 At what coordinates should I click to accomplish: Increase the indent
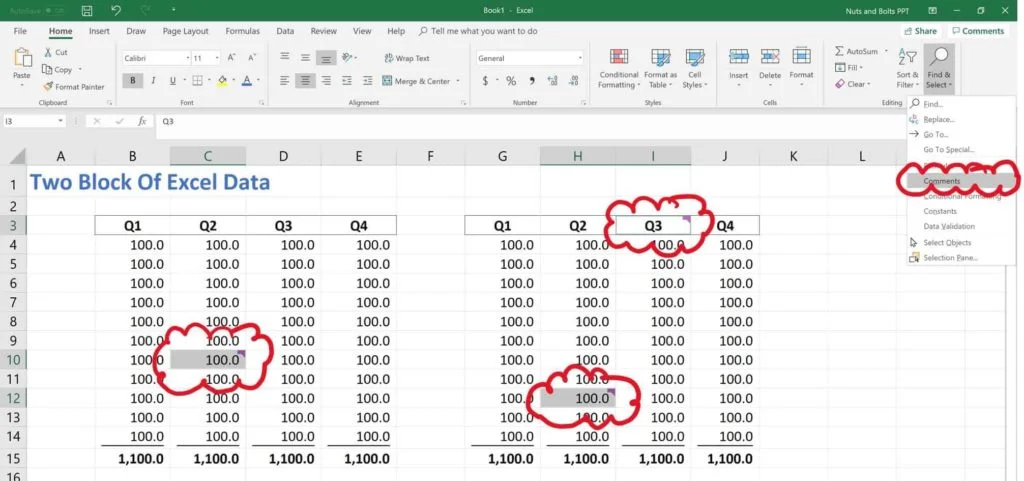click(x=368, y=81)
